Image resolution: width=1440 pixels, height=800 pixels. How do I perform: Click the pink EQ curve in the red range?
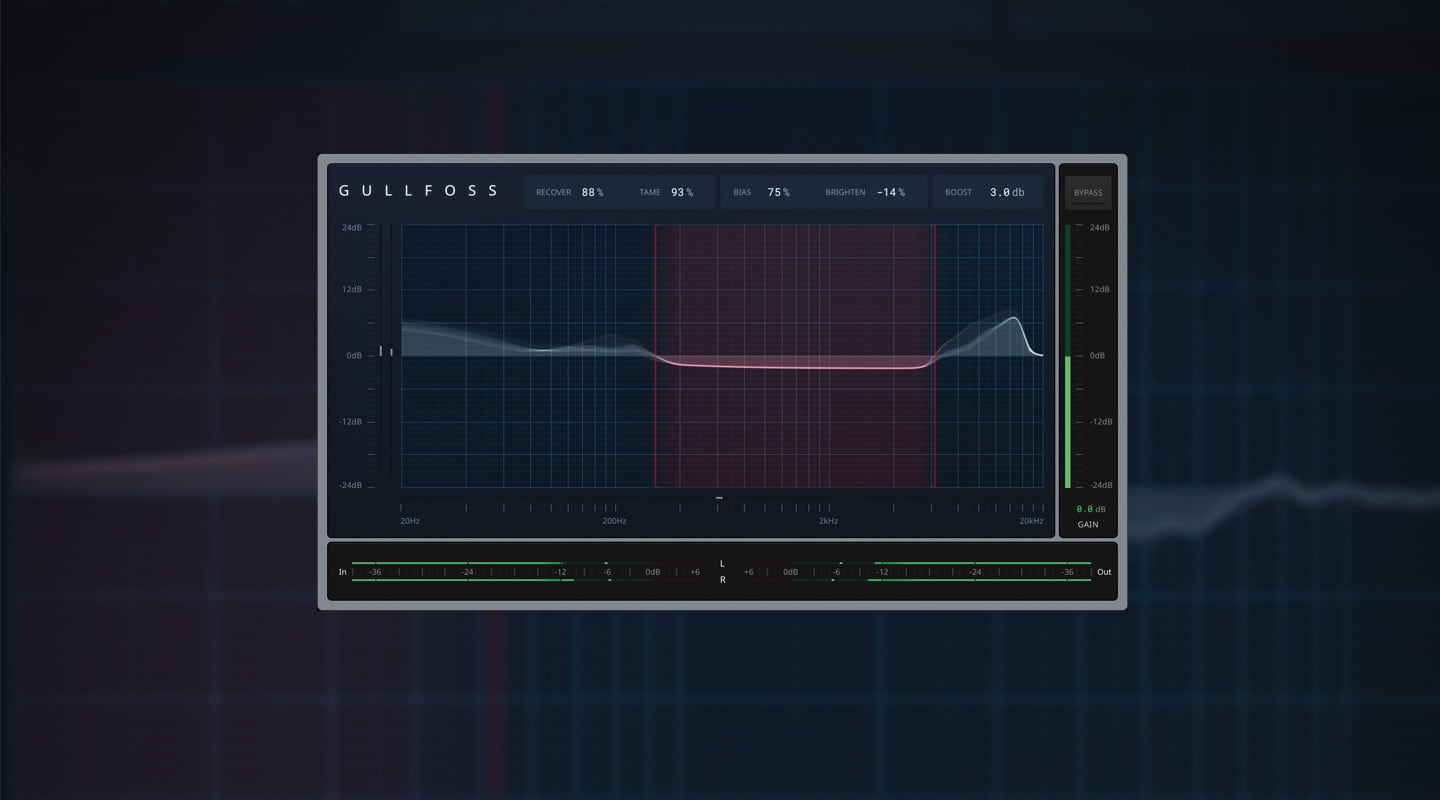[x=795, y=367]
